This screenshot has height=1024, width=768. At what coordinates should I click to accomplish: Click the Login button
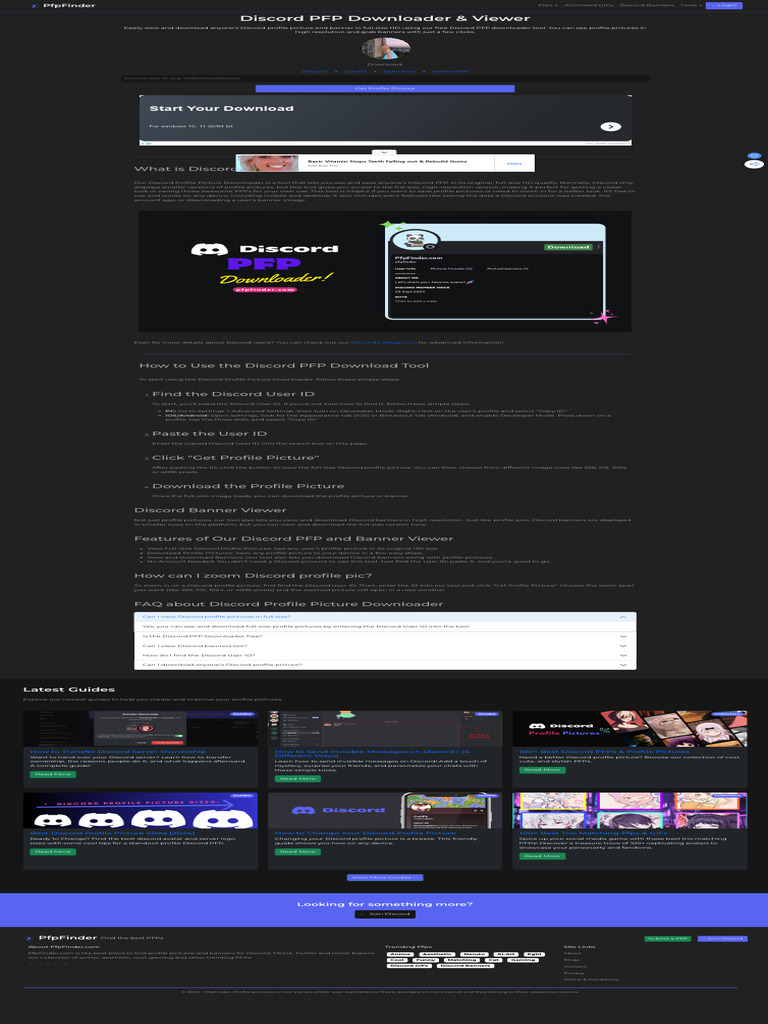tap(724, 5)
